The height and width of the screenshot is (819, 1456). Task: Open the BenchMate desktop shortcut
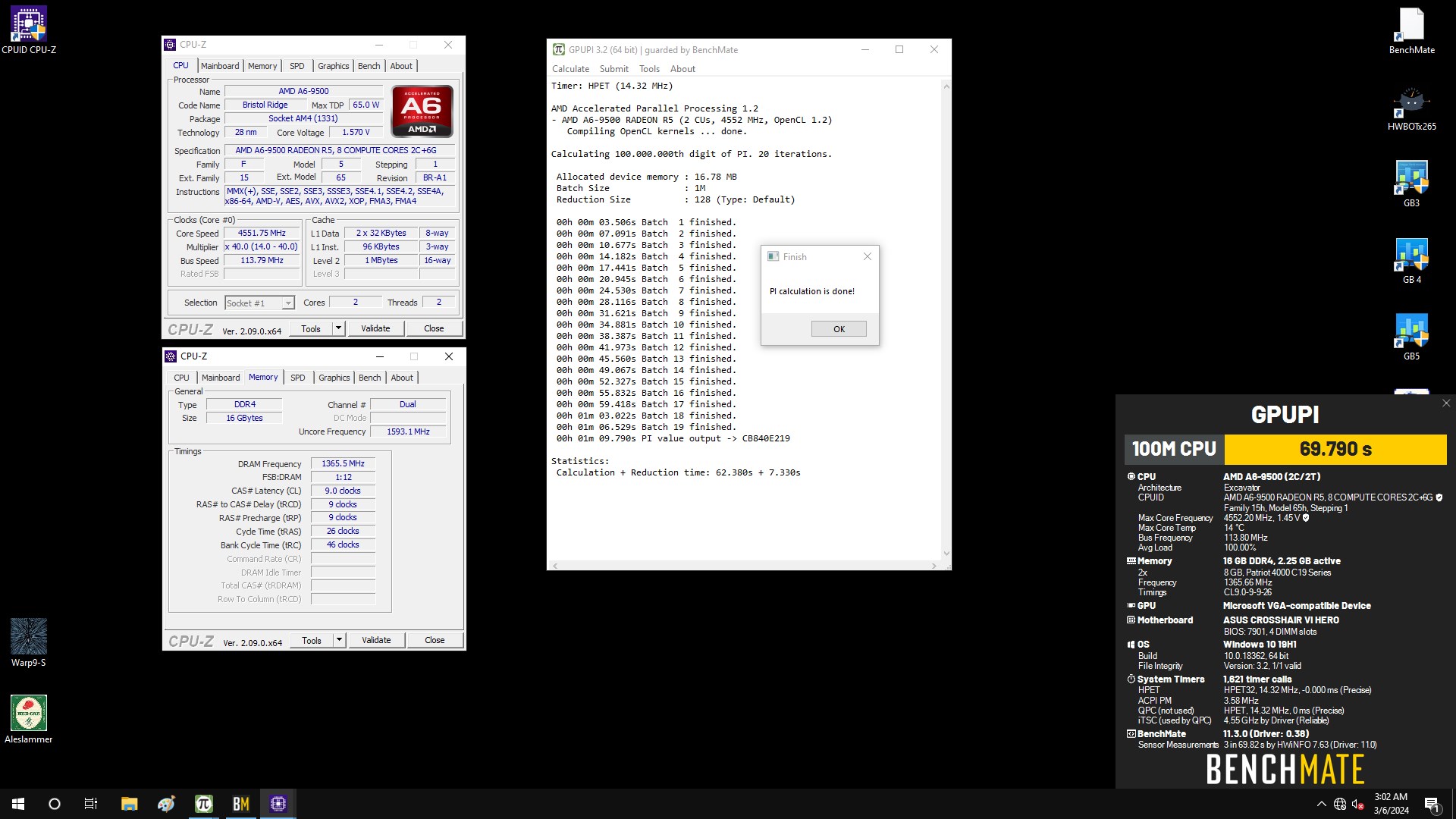(x=1411, y=30)
